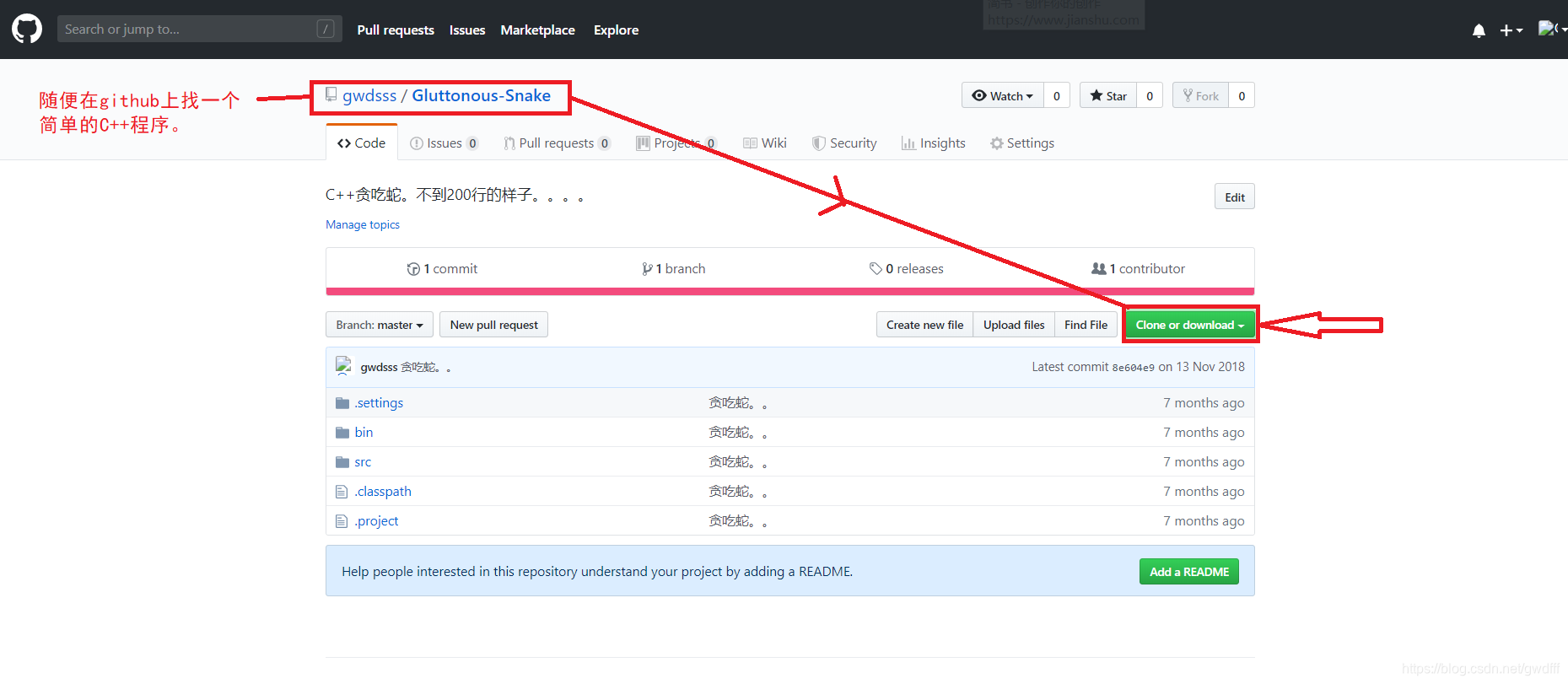
Task: View the stargazers count next to Star
Action: point(1150,95)
